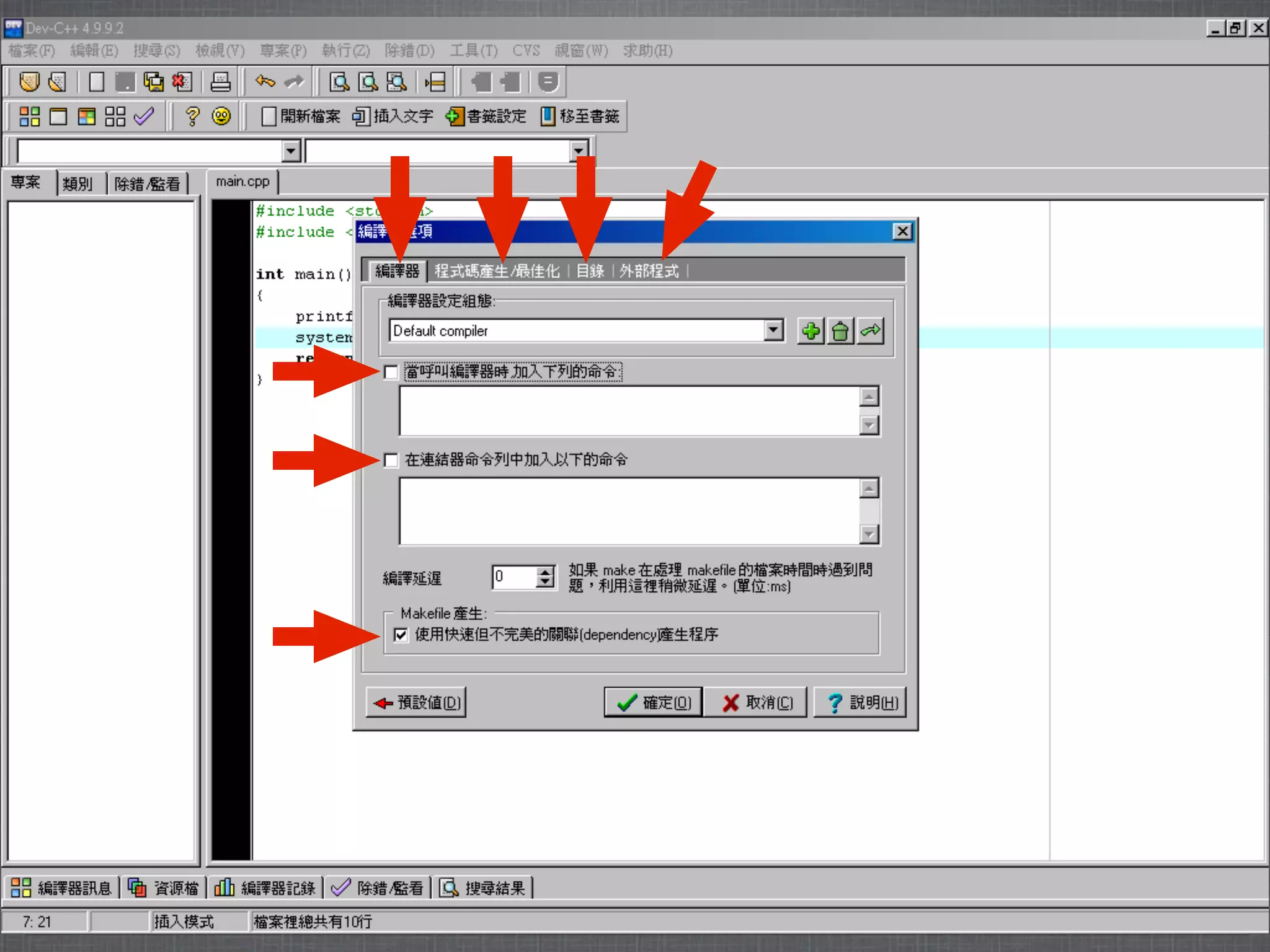Enable 在連結器命令列中加入以下的命令 checkbox
The image size is (1270, 952).
tap(391, 460)
